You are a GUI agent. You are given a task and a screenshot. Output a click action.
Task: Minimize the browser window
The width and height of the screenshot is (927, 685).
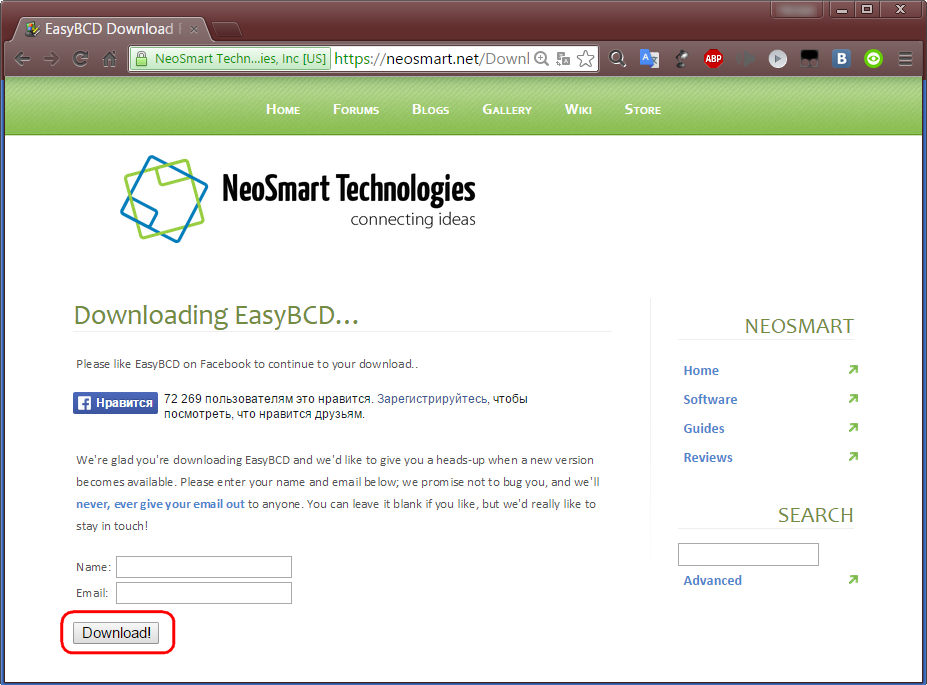click(842, 9)
